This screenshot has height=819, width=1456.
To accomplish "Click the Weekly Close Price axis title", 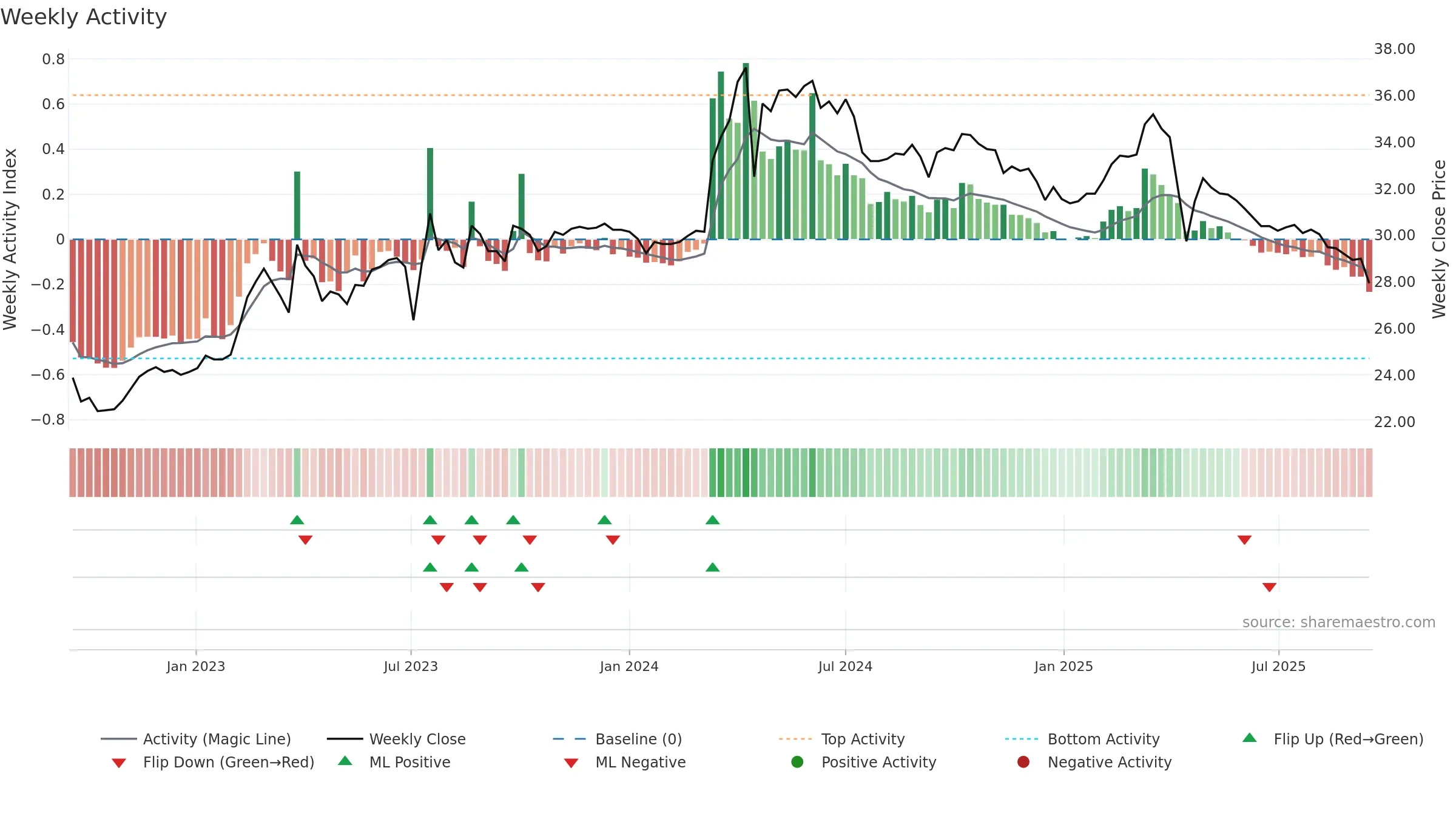I will coord(1439,239).
